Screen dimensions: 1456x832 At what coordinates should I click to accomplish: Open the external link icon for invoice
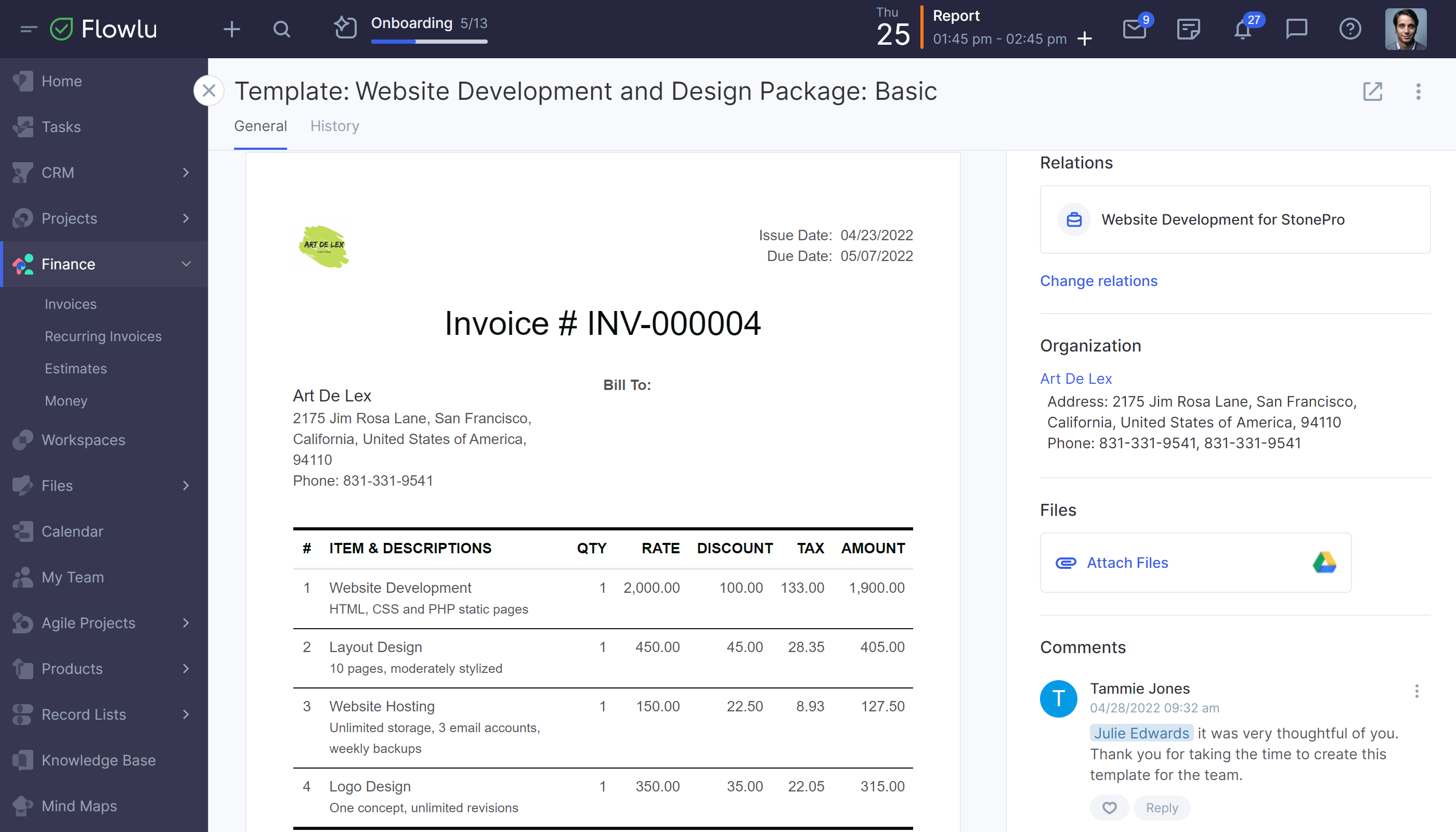tap(1373, 91)
